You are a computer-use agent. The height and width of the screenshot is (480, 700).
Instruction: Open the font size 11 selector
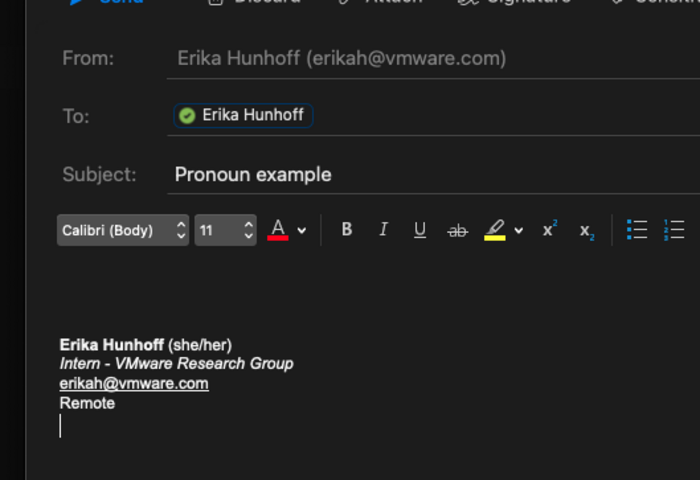pyautogui.click(x=225, y=230)
